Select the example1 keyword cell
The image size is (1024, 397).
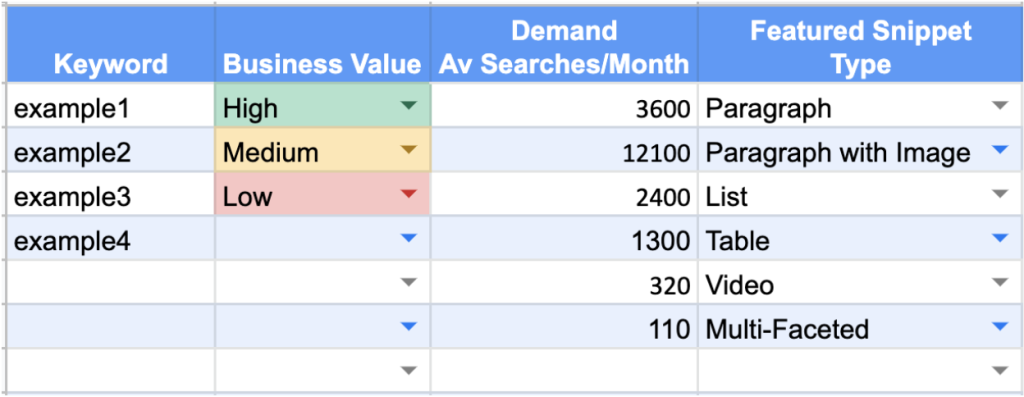coord(110,105)
